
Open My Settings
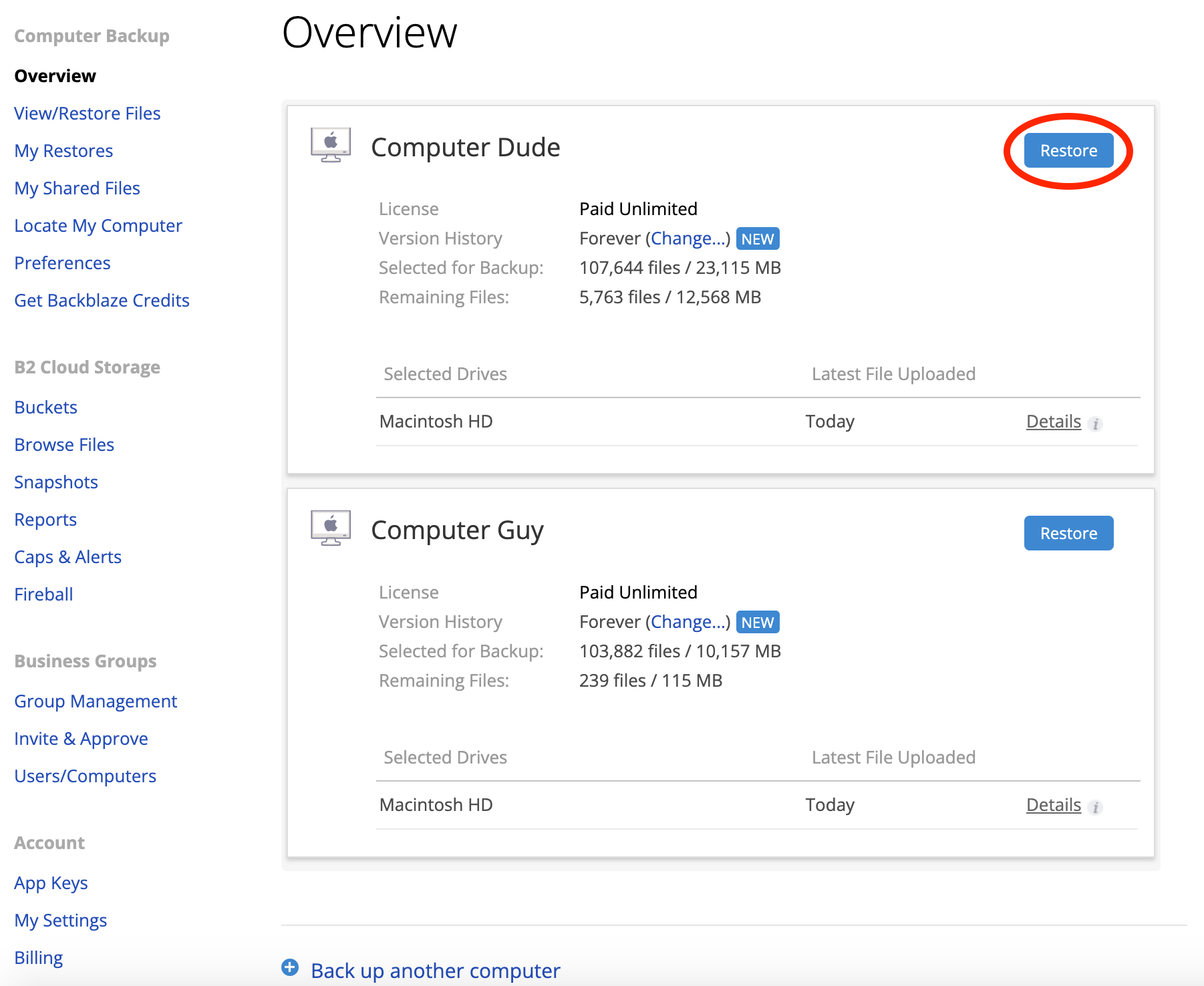point(61,921)
